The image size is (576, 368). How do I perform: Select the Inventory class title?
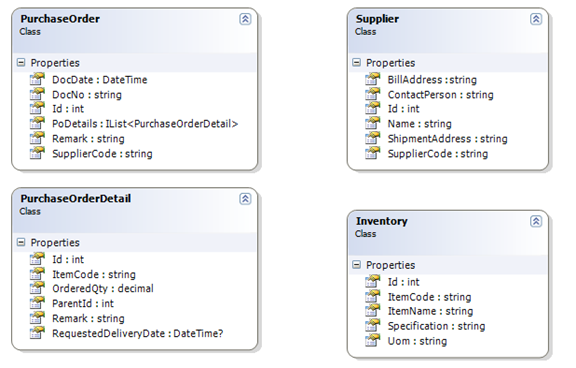click(382, 221)
